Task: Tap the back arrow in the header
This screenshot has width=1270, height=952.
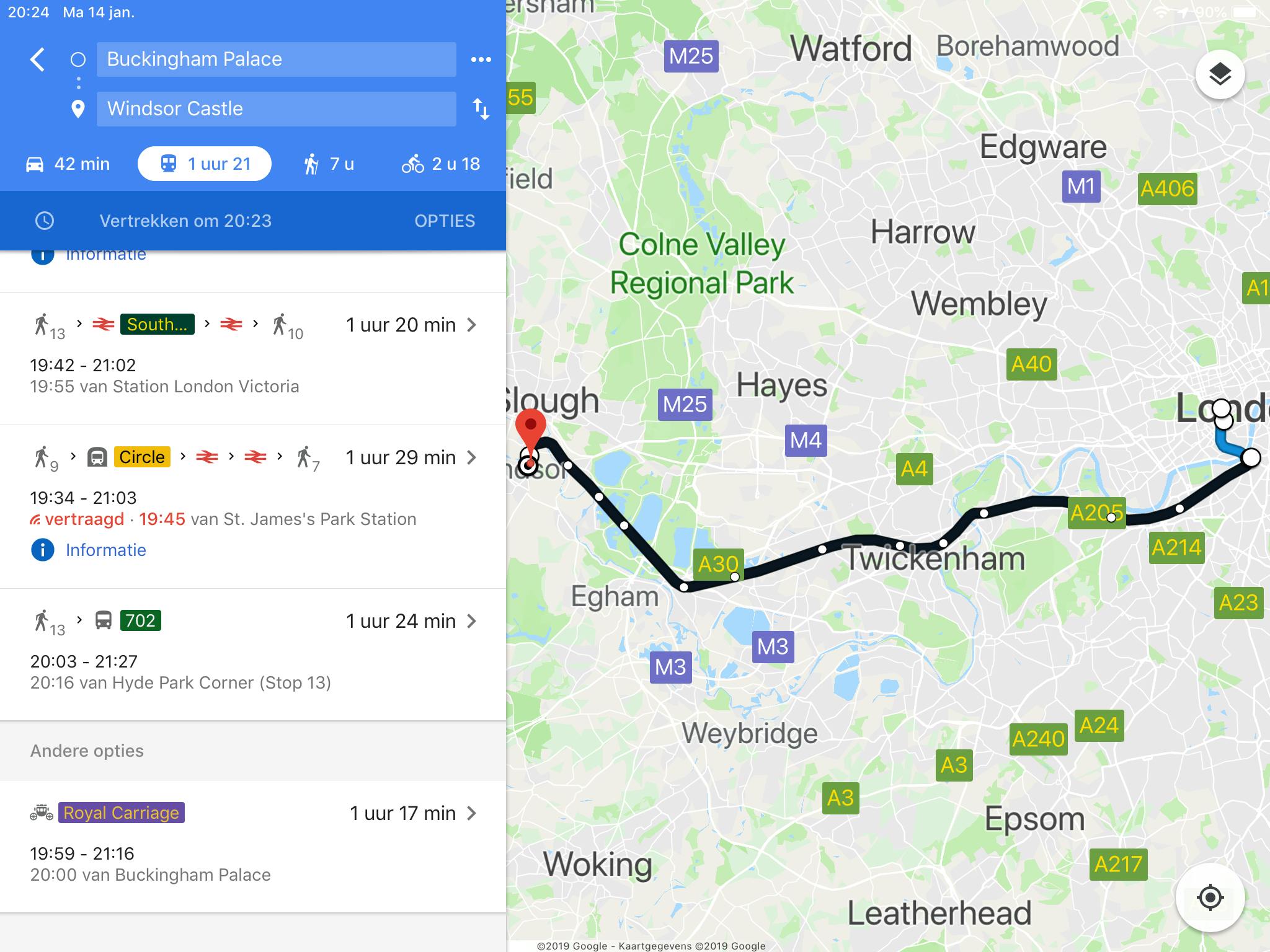Action: click(38, 60)
